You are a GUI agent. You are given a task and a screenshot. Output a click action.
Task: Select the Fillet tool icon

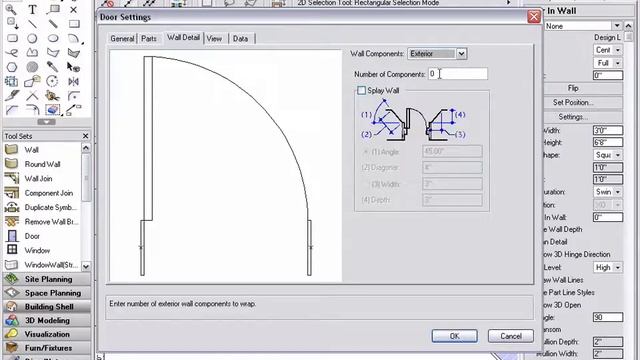(73, 96)
